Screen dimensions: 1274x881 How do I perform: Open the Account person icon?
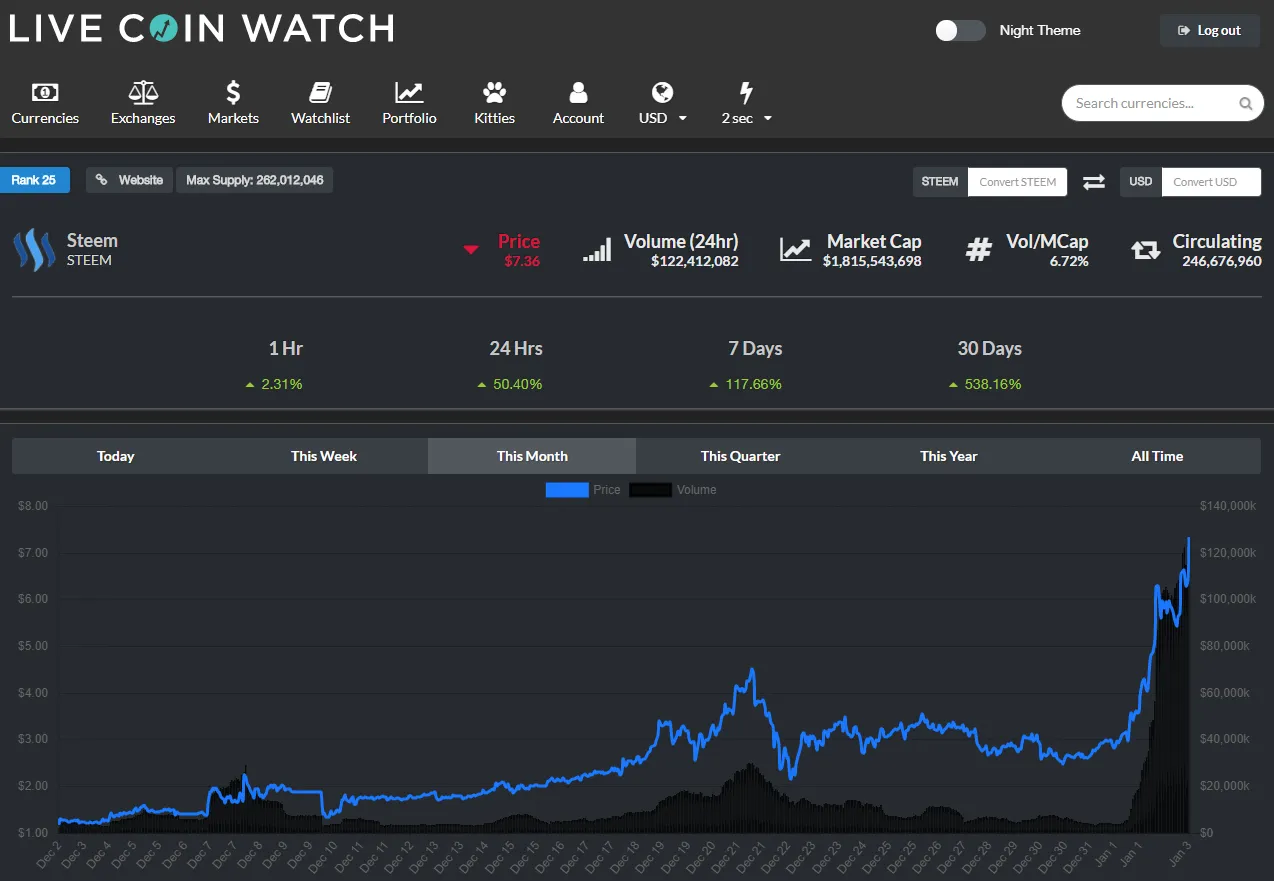(x=578, y=93)
